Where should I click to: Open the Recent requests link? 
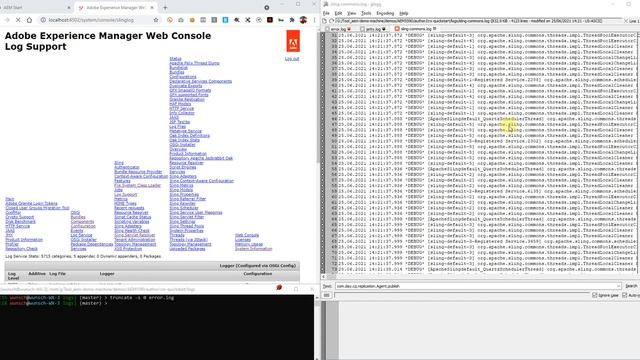pos(129,208)
